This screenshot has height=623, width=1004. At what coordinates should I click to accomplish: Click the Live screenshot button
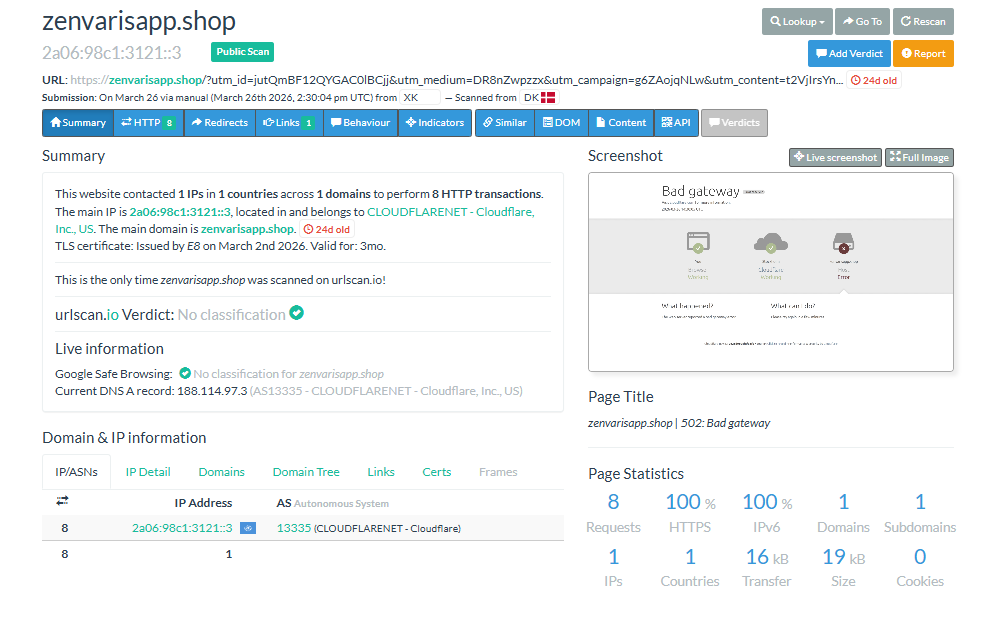[x=835, y=157]
